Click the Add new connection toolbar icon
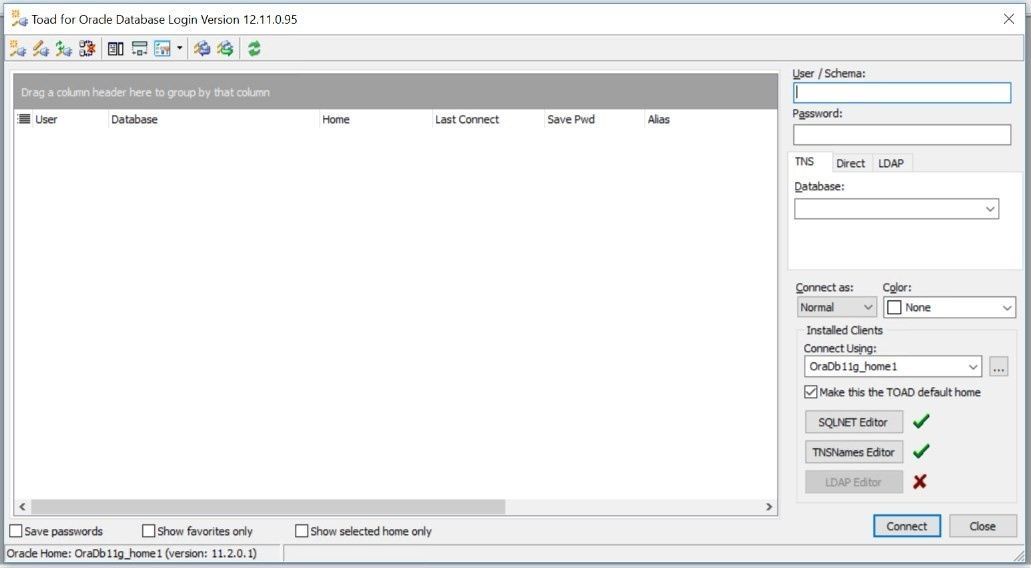 point(18,48)
